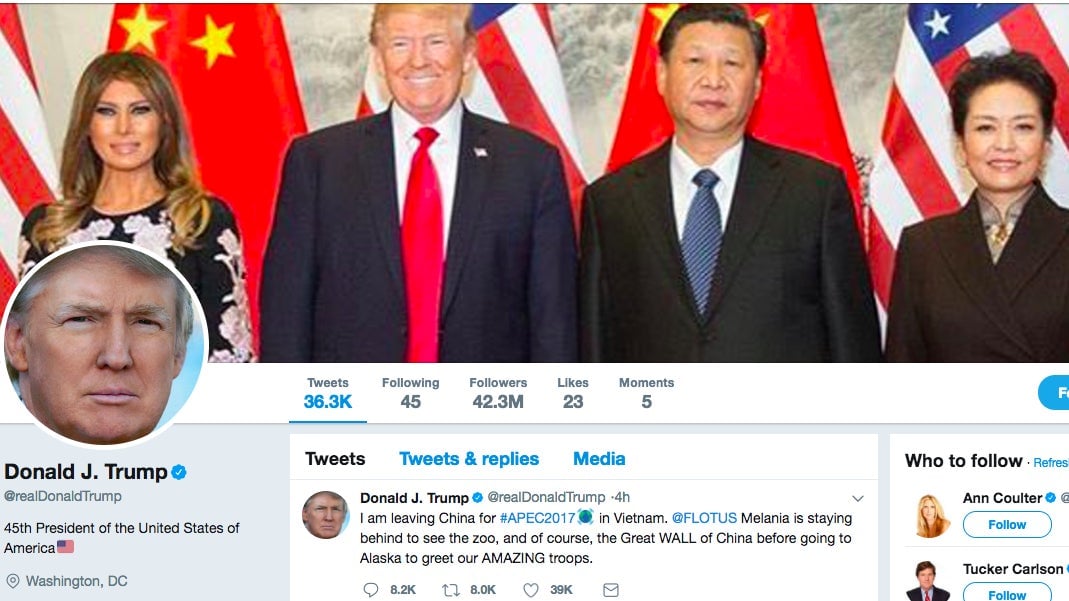Open the Following 45 list

pyautogui.click(x=410, y=392)
